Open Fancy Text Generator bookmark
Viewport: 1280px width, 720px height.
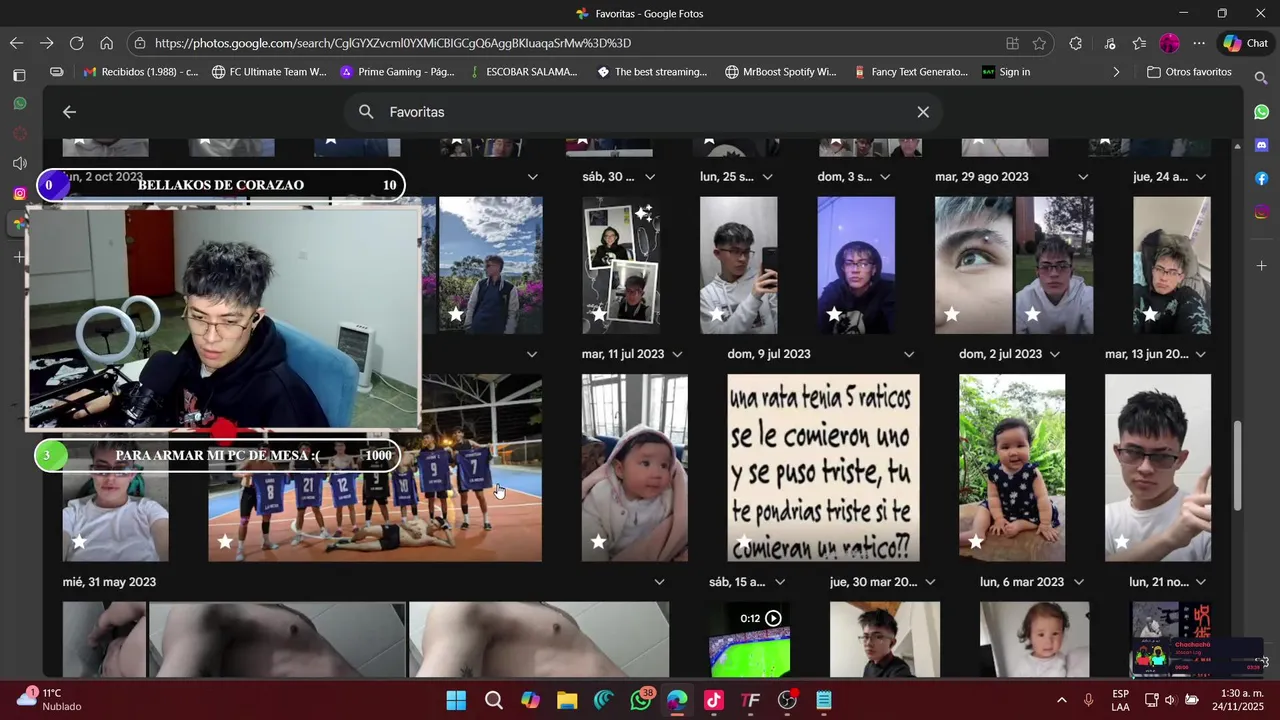tap(911, 72)
